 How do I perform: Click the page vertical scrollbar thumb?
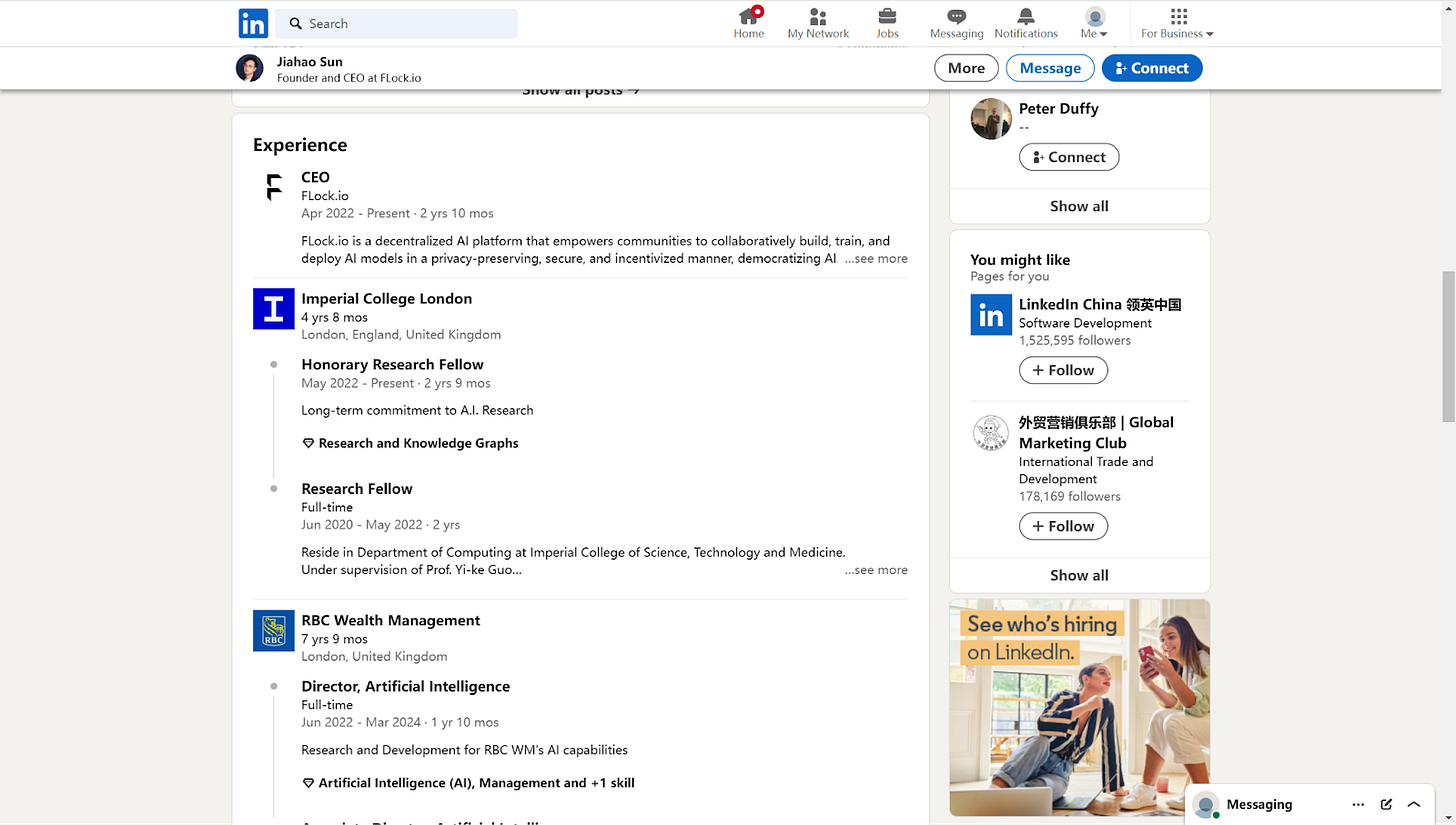(1447, 345)
